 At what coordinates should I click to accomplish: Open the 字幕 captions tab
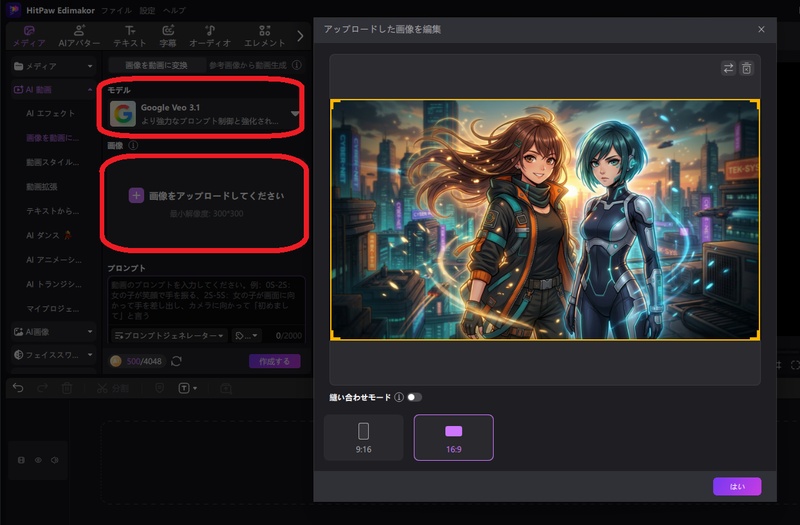click(168, 37)
